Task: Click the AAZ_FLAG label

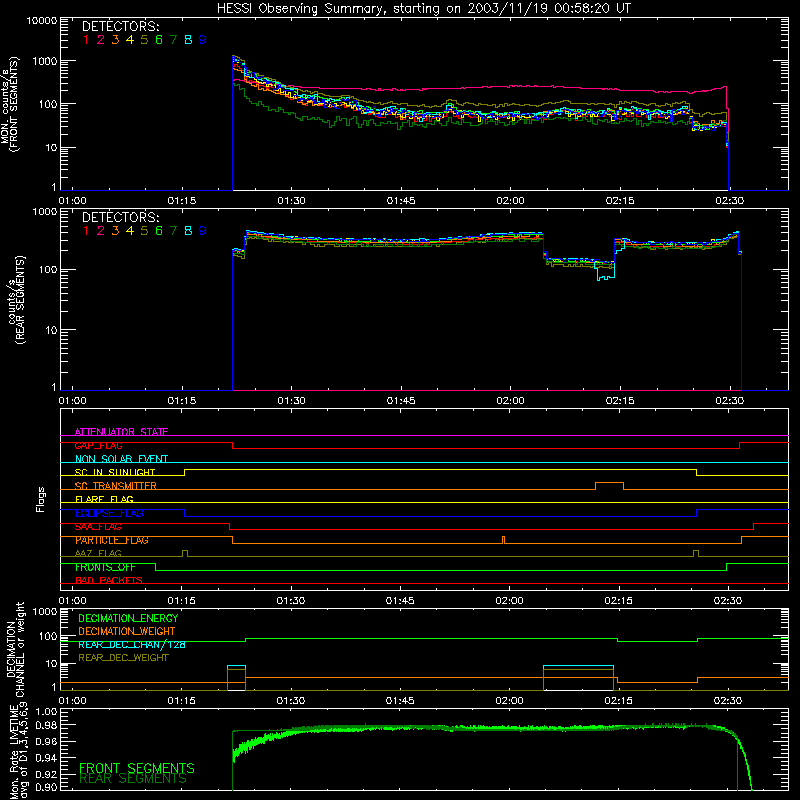Action: 98,554
